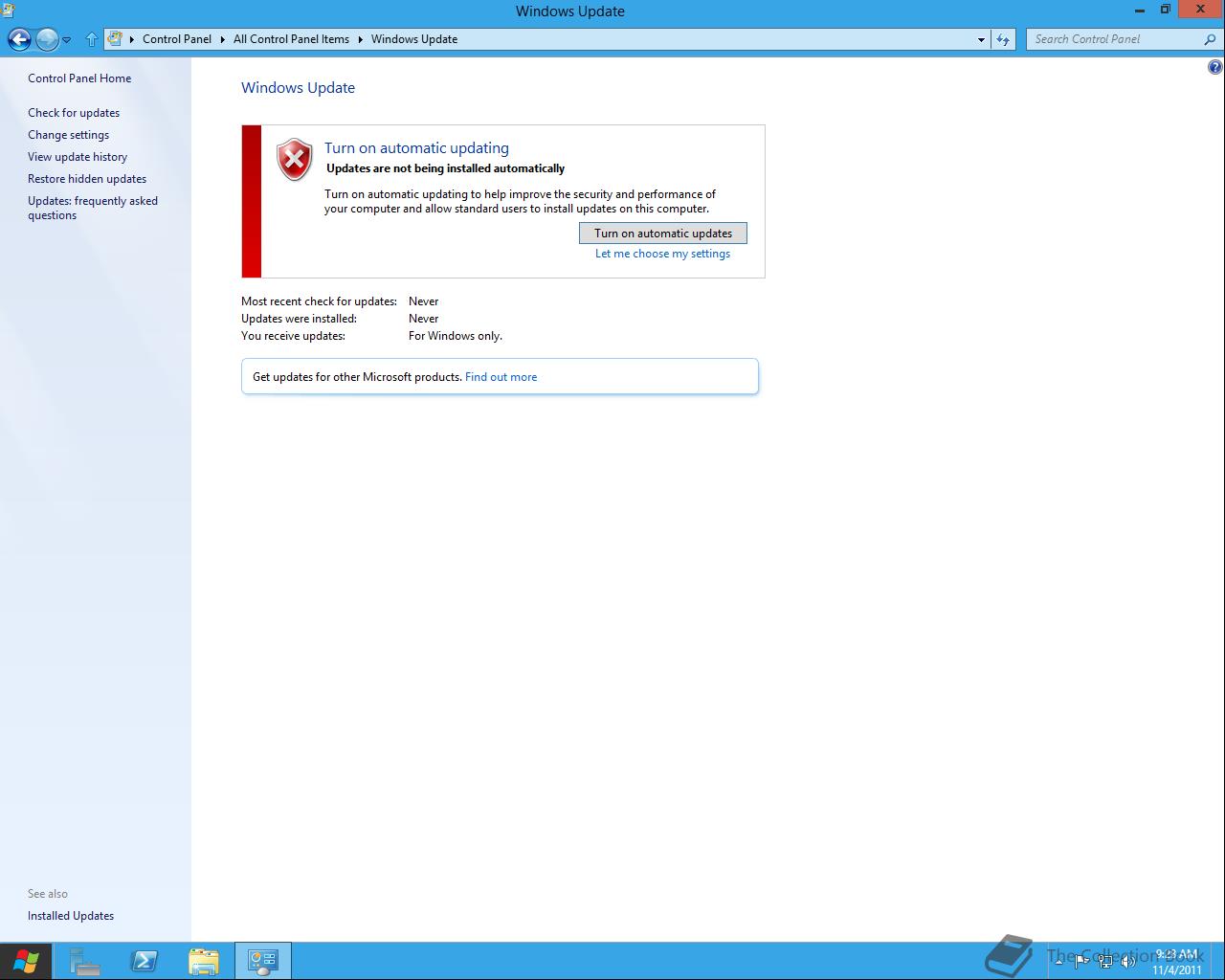Open Updates: frequently asked questions

coord(93,208)
